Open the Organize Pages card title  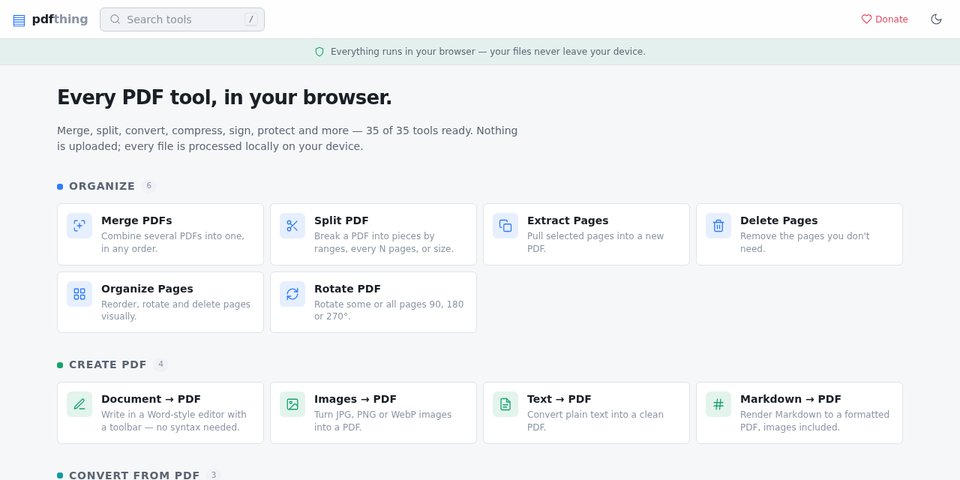147,288
